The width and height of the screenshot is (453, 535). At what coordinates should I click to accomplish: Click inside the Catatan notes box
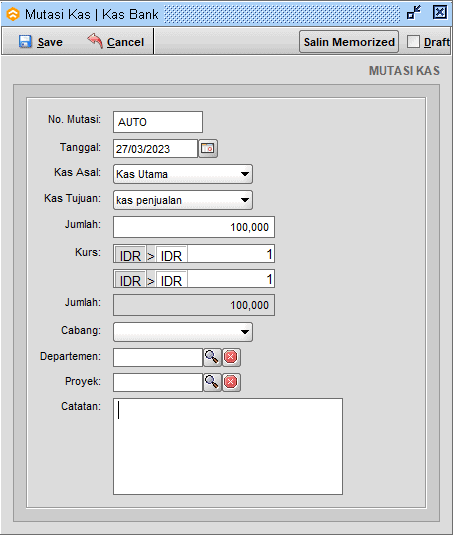click(x=228, y=446)
